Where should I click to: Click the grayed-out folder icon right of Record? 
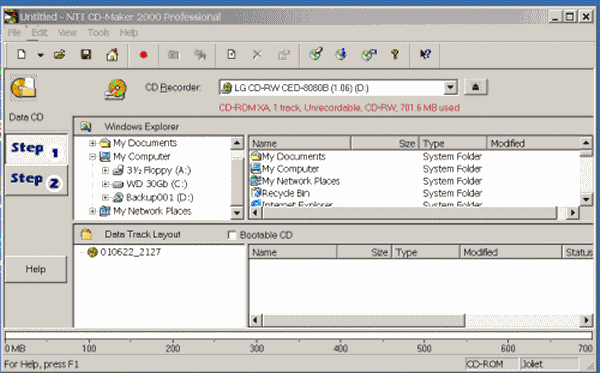(173, 55)
